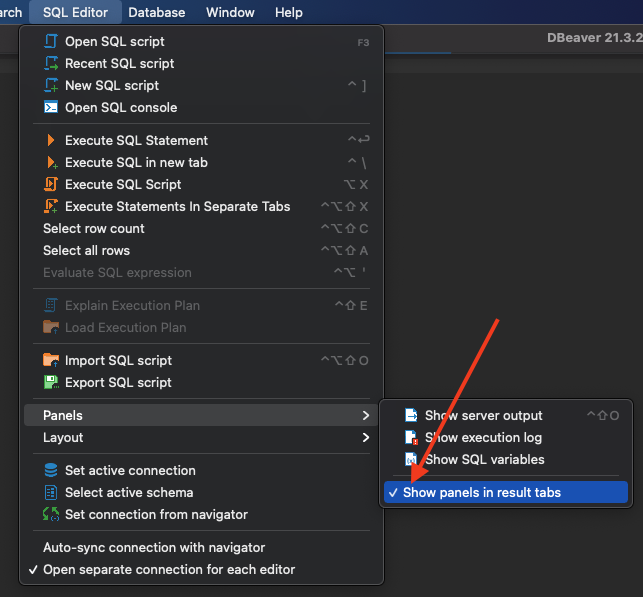The width and height of the screenshot is (643, 597).
Task: Click the Load Execution Plan folder icon
Action: click(x=51, y=327)
